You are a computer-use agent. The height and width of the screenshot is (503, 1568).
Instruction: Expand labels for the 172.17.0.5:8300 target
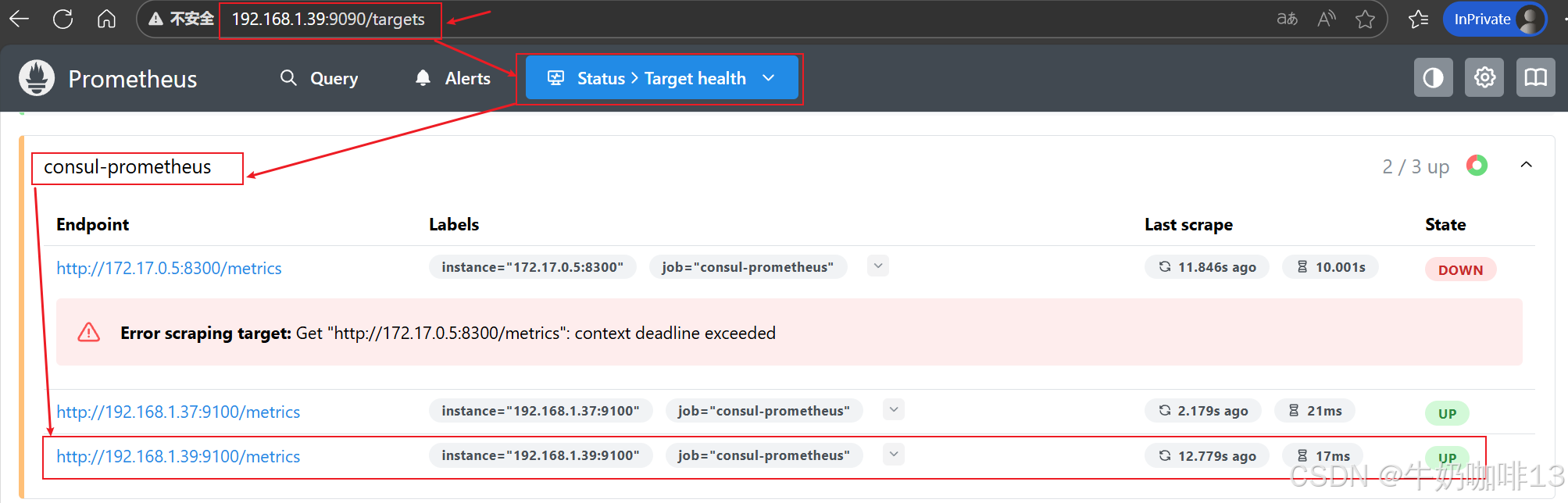click(x=878, y=266)
